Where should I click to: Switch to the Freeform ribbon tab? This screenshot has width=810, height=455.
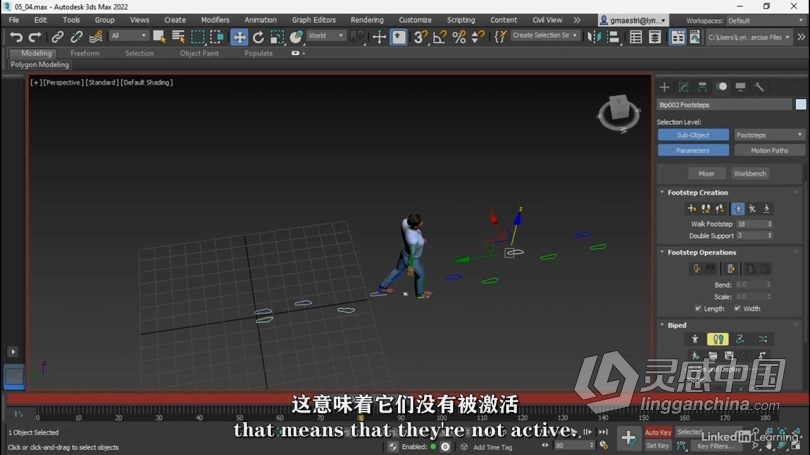click(x=85, y=53)
